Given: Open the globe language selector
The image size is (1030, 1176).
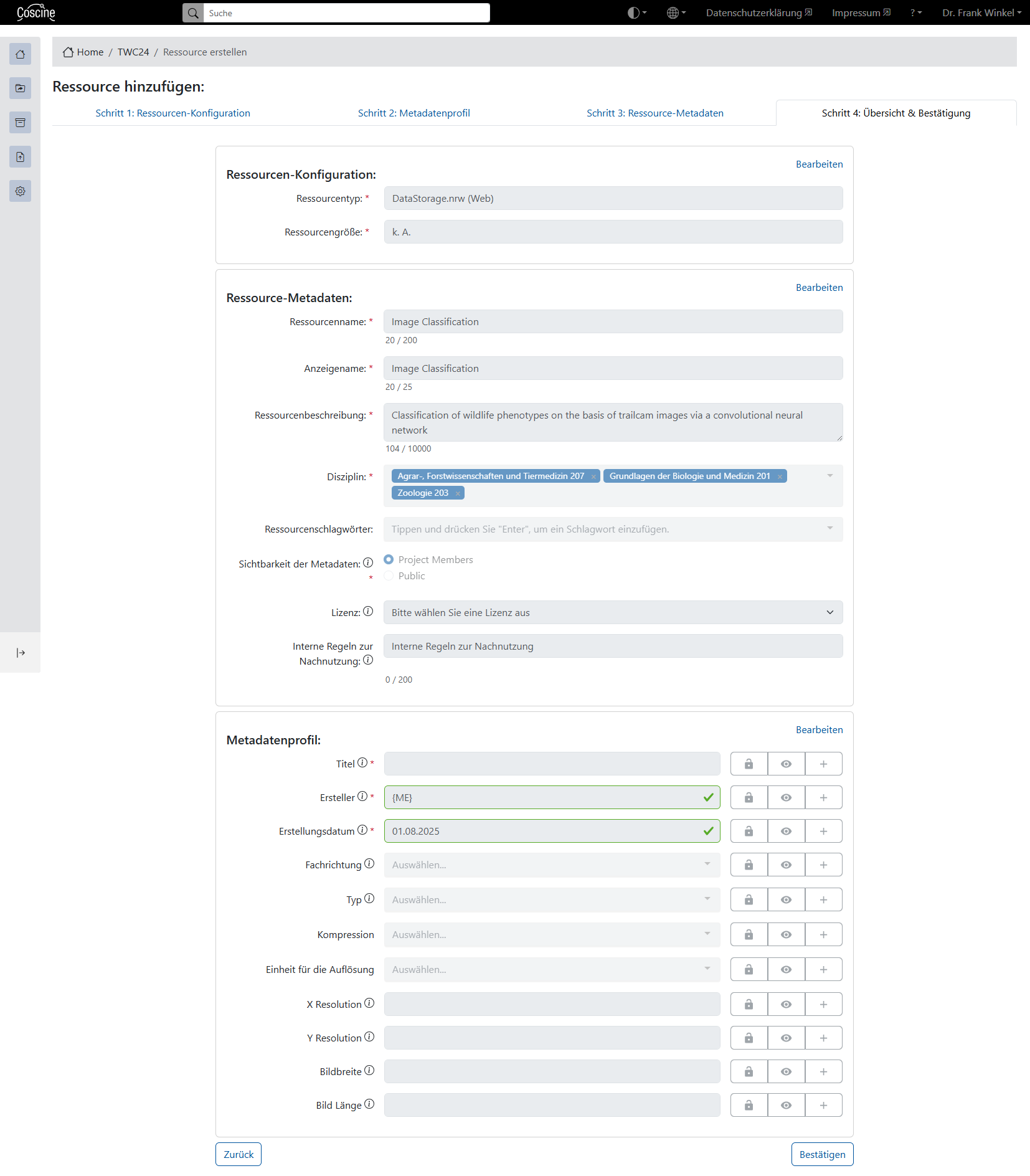Looking at the screenshot, I should click(x=676, y=12).
